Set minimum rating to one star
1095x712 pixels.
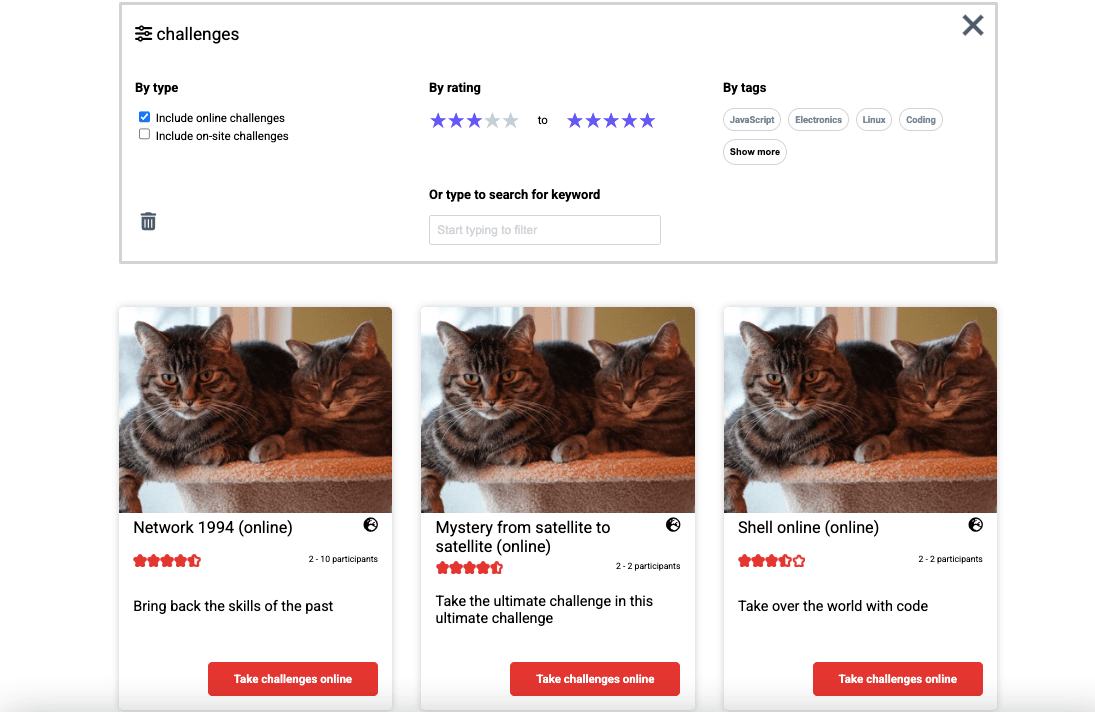(438, 121)
